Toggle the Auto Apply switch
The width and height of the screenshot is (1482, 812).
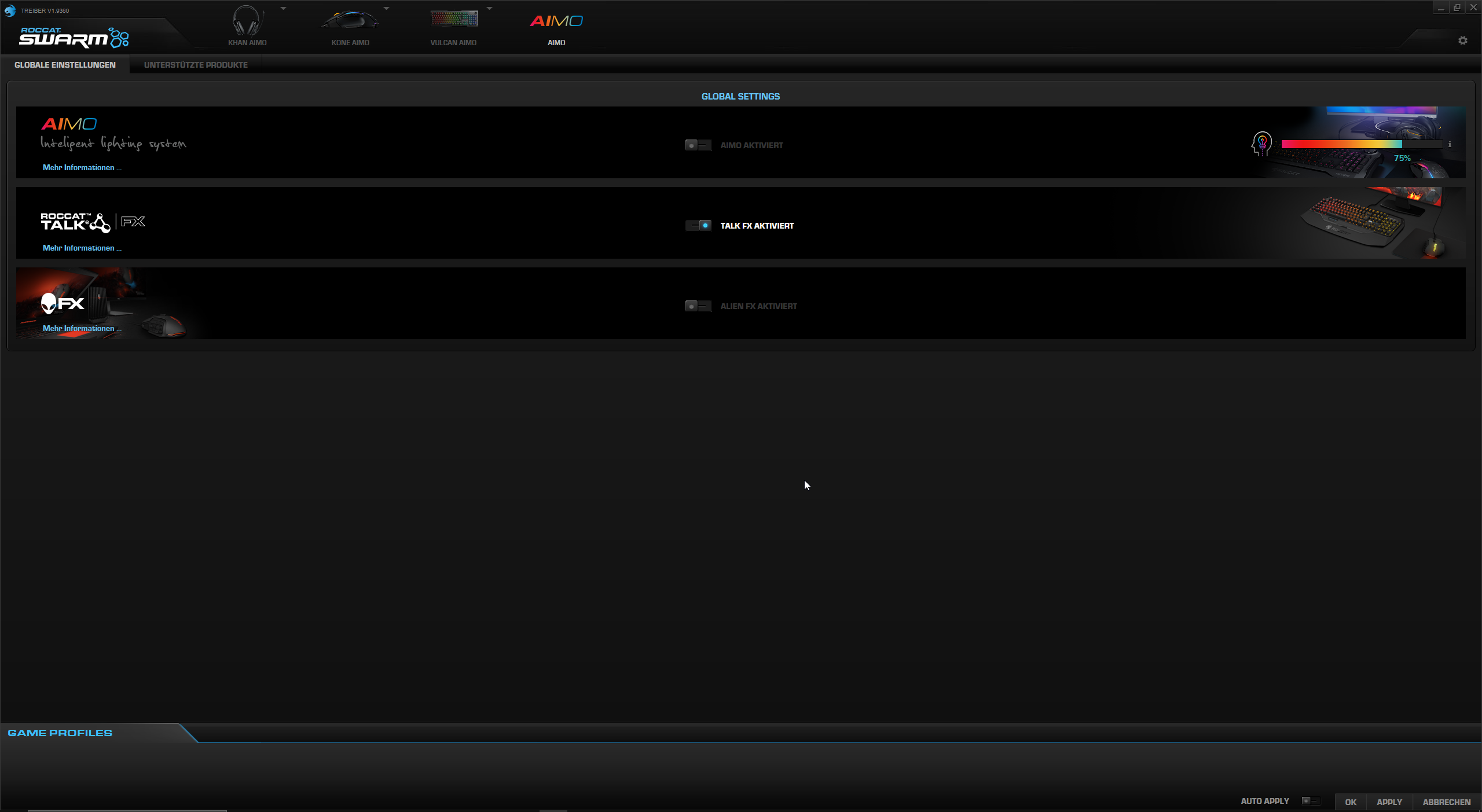[1310, 801]
